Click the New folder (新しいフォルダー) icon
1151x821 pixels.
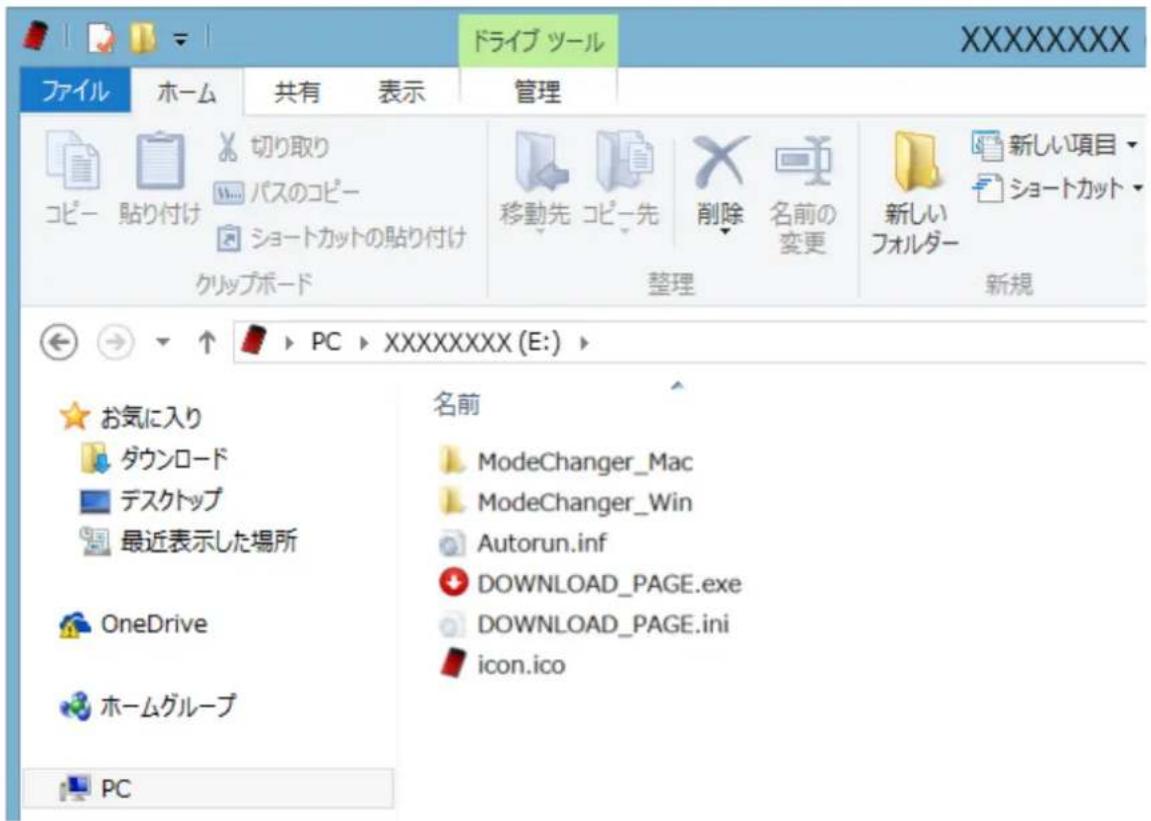tap(915, 162)
